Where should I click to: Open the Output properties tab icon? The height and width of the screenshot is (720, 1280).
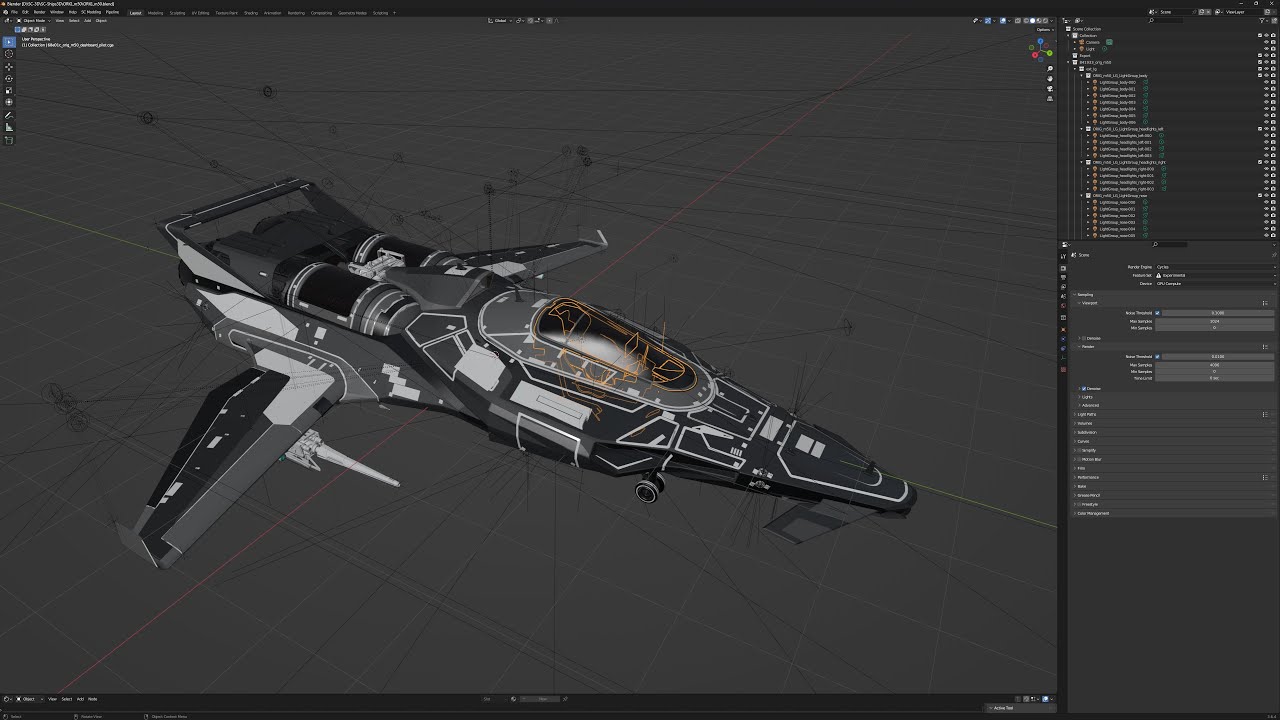1063,277
